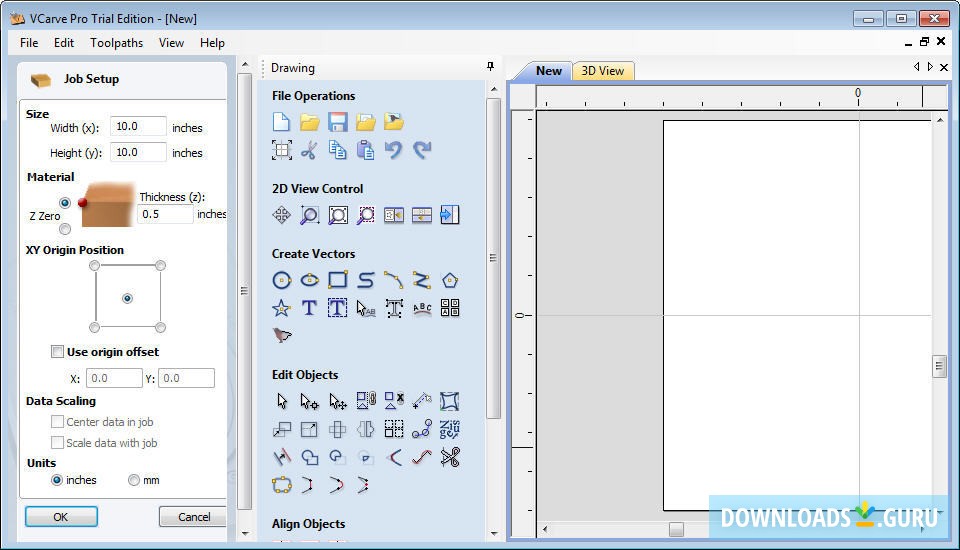960x550 pixels.
Task: Tick the Scale data with job checkbox
Action: point(57,442)
